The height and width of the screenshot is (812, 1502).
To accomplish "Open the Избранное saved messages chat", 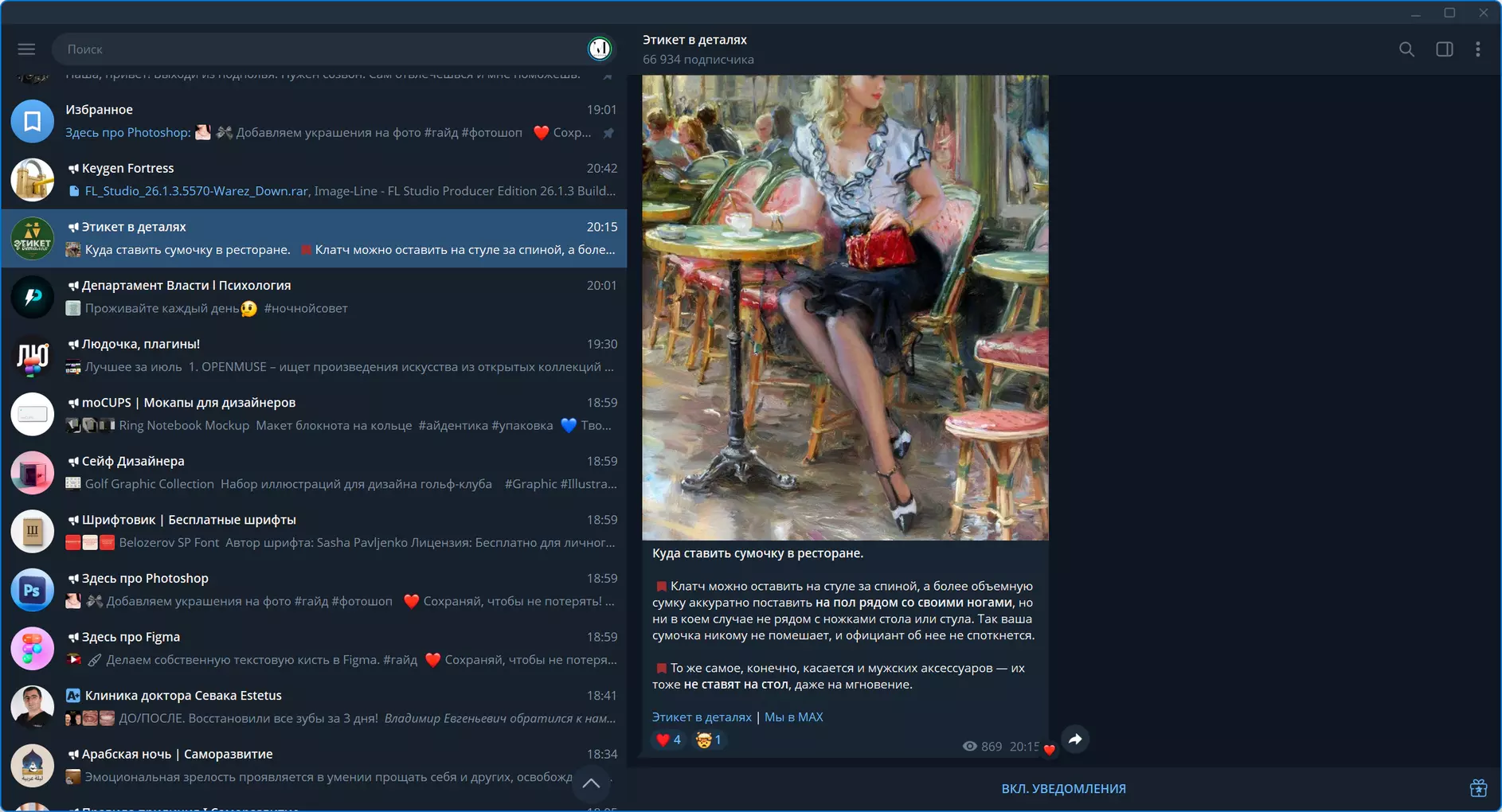I will [314, 121].
